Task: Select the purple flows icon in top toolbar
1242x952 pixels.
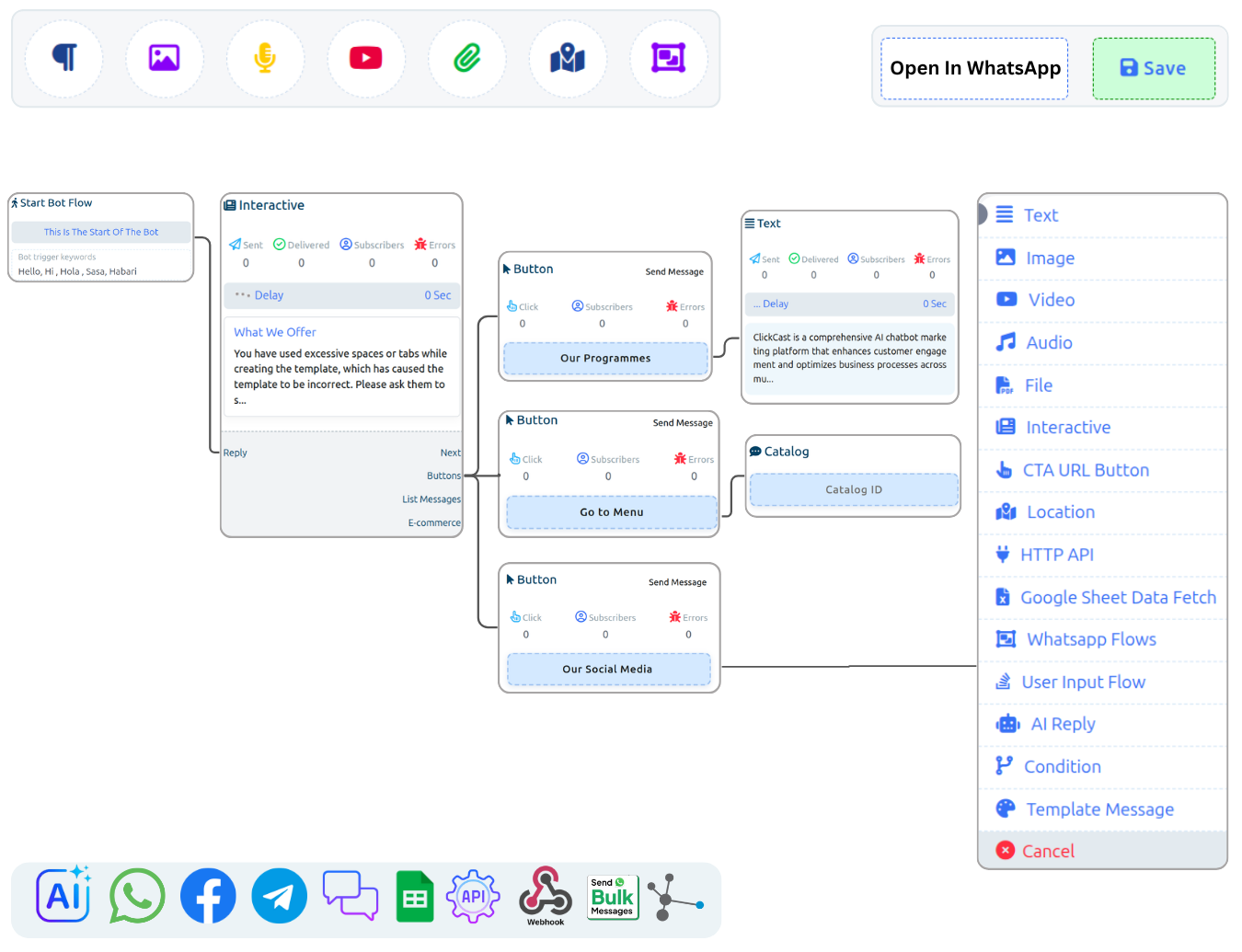Action: [x=669, y=58]
